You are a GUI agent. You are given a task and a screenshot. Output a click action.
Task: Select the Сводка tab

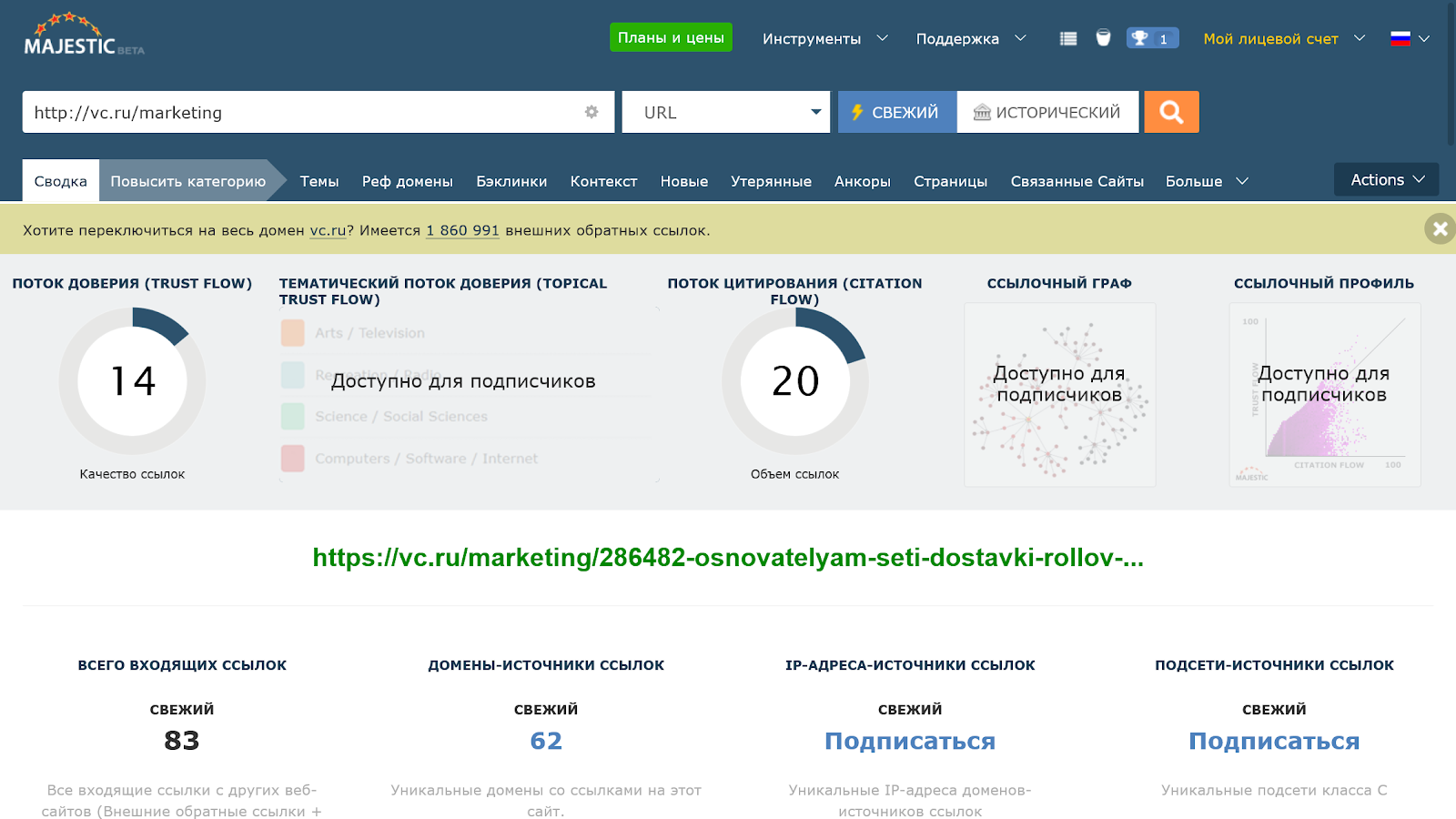61,181
